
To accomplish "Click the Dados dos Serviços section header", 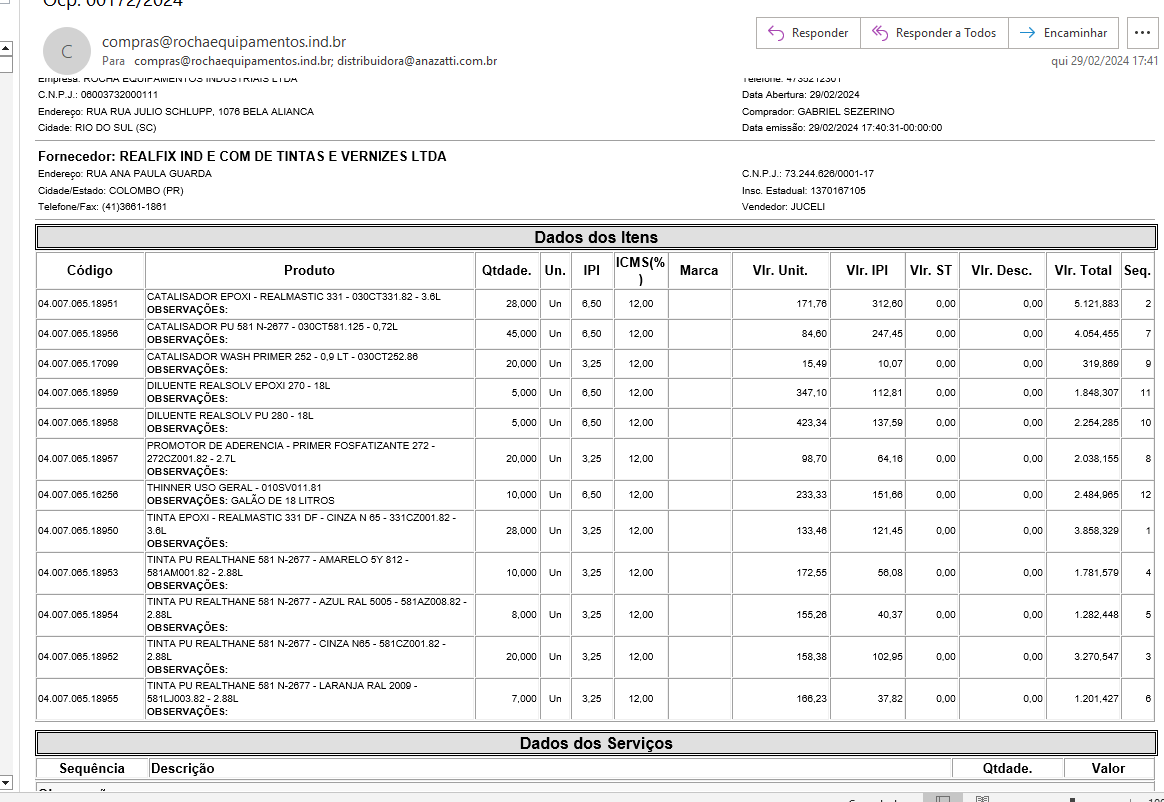I will pyautogui.click(x=596, y=743).
